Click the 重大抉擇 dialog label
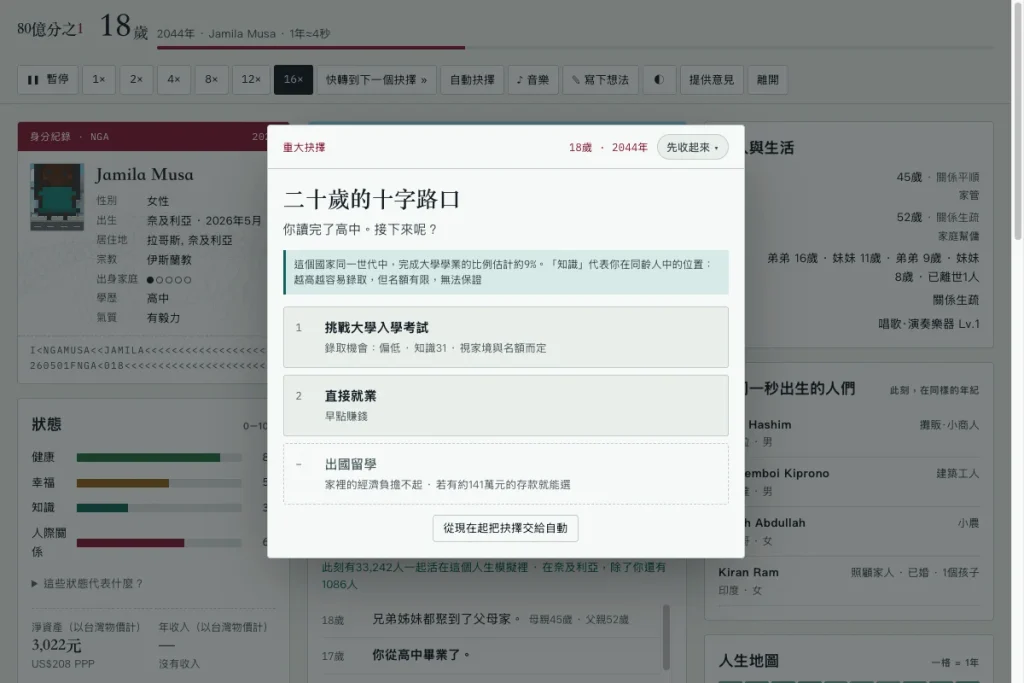The height and width of the screenshot is (683, 1024). 304,148
